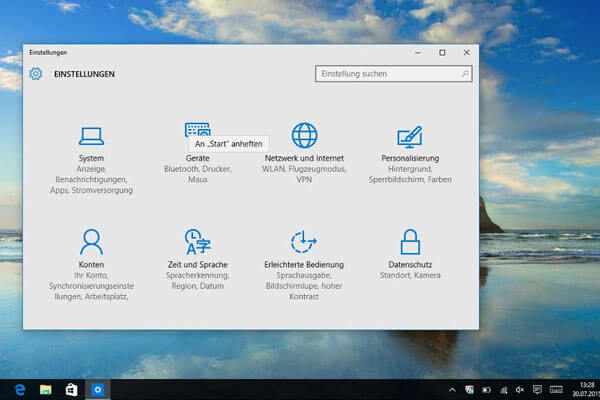600x400 pixels.
Task: Click the battery icon in system tray
Action: pyautogui.click(x=486, y=390)
